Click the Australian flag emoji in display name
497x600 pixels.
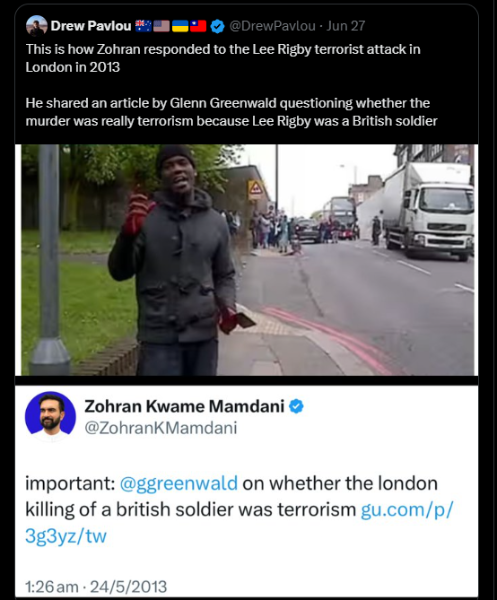[143, 26]
